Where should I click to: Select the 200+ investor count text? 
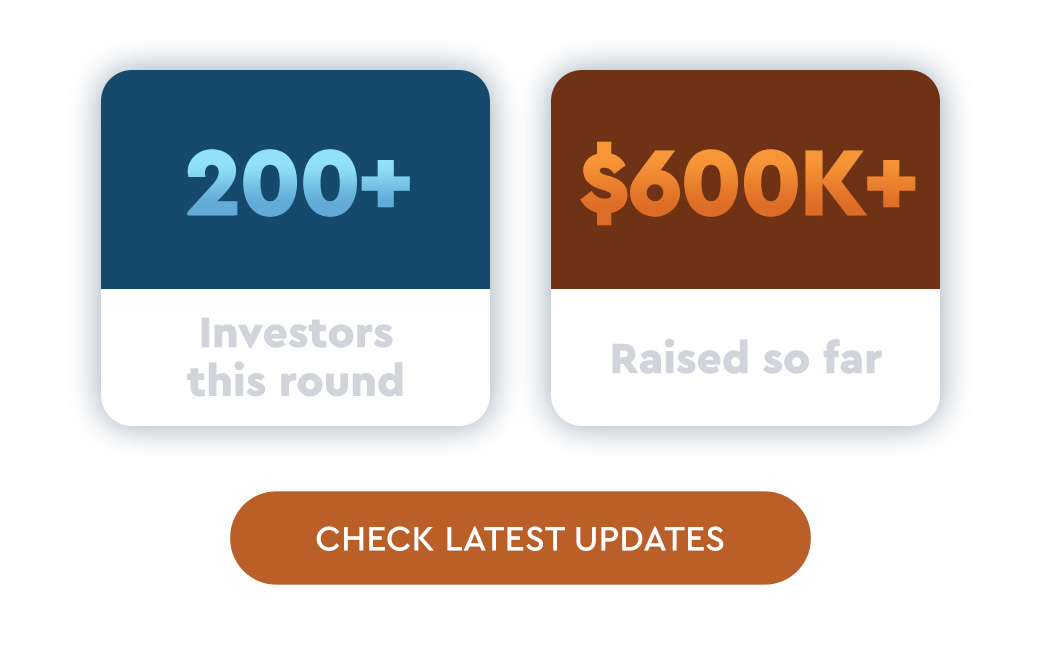[x=297, y=185]
